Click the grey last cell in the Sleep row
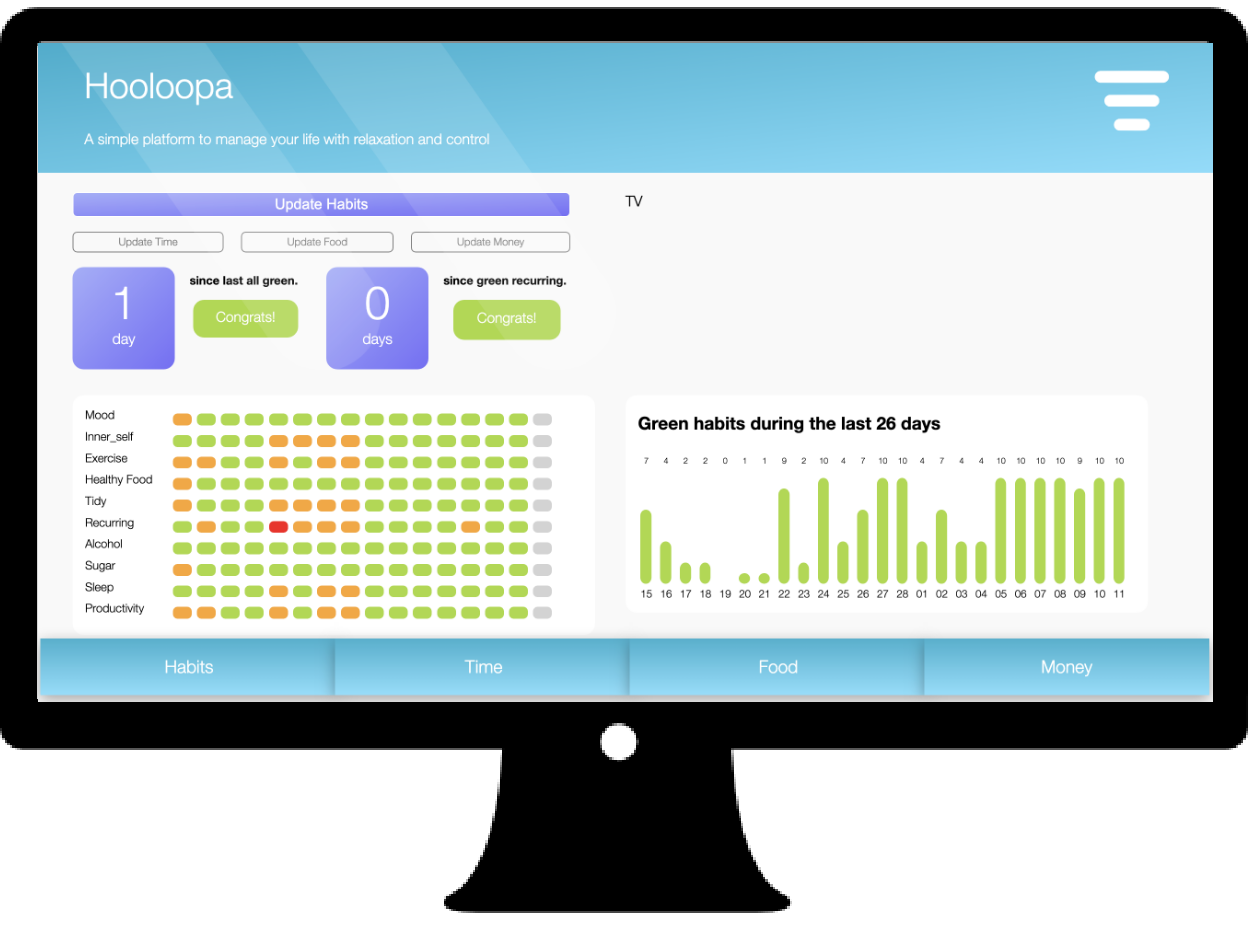This screenshot has width=1248, height=925. coord(542,591)
